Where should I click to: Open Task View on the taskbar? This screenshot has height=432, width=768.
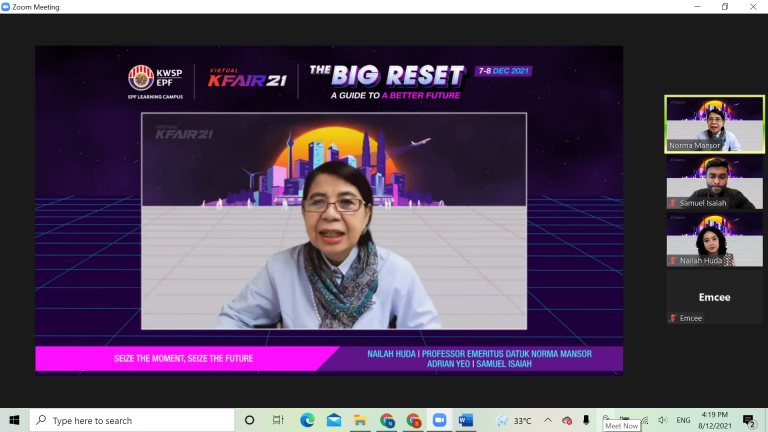coord(278,420)
